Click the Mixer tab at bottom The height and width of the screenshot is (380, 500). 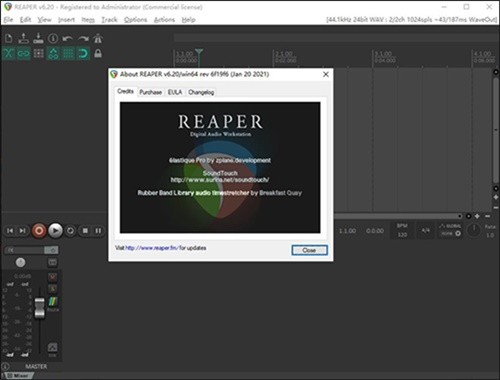18,376
